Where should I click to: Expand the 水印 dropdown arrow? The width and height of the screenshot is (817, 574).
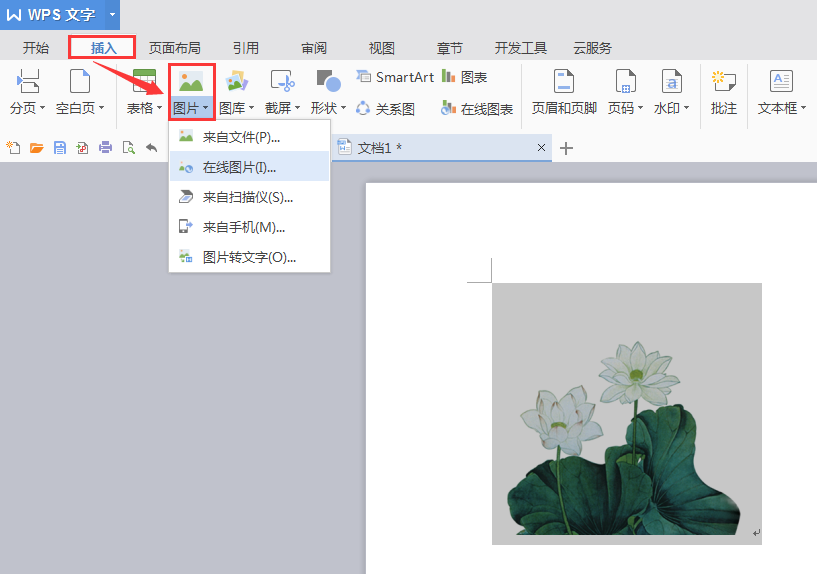686,108
